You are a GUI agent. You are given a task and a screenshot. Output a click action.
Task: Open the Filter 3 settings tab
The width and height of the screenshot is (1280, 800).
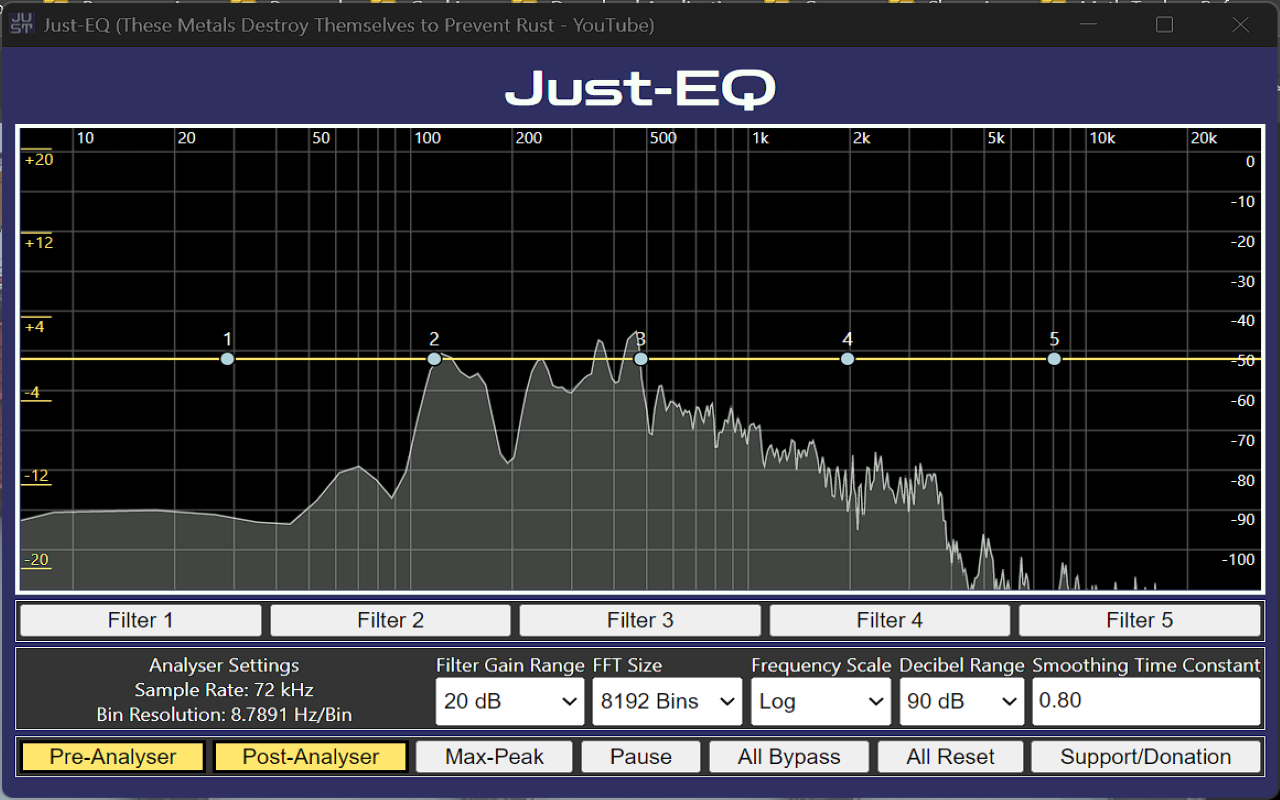click(640, 621)
